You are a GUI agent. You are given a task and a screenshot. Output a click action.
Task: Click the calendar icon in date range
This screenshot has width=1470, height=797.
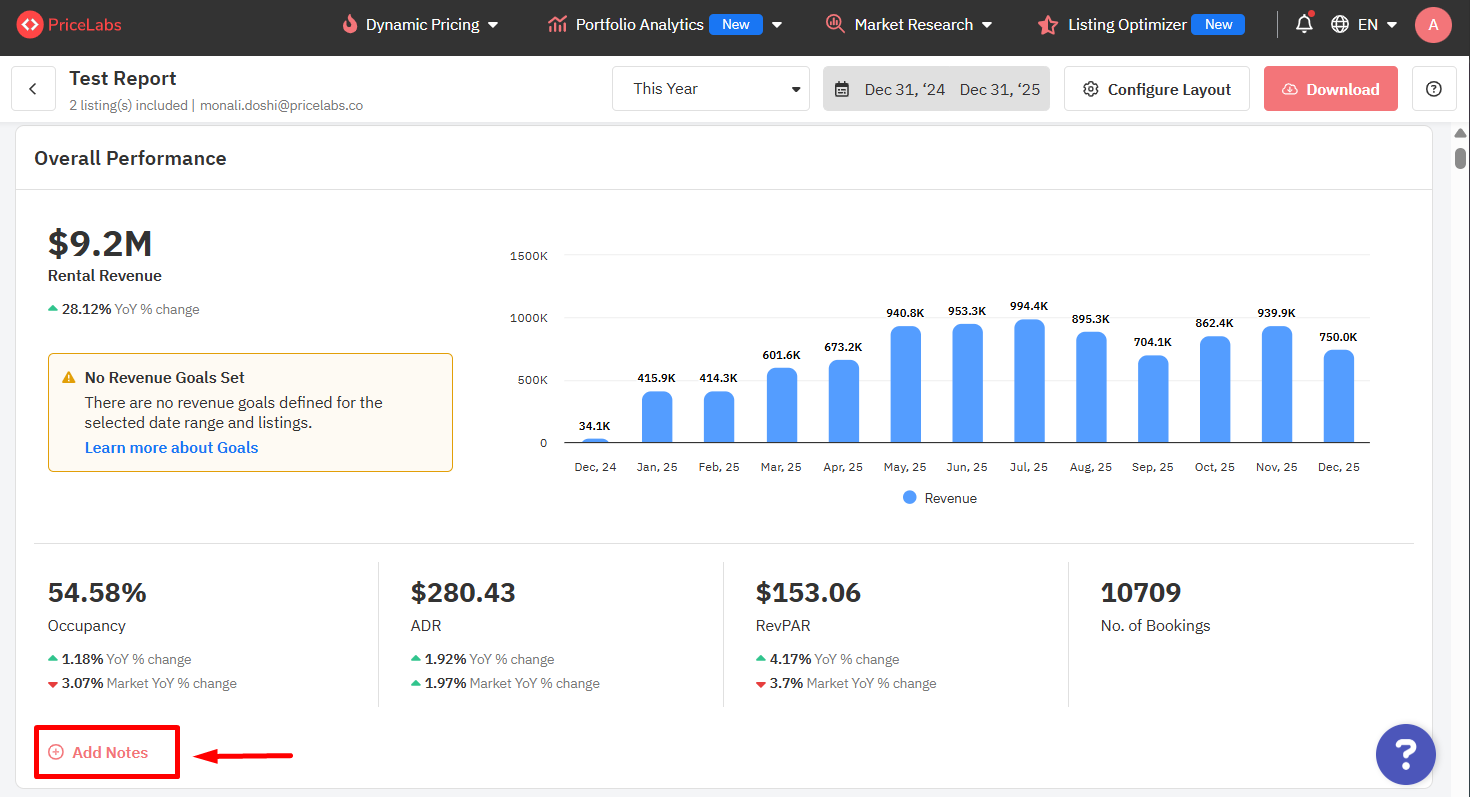(x=842, y=90)
